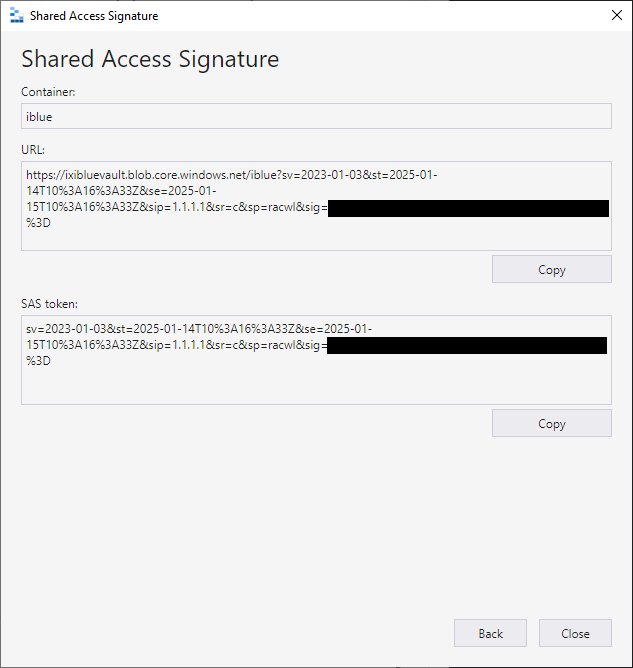Go Back to the previous step
Viewport: 633px width, 668px height.
point(490,633)
